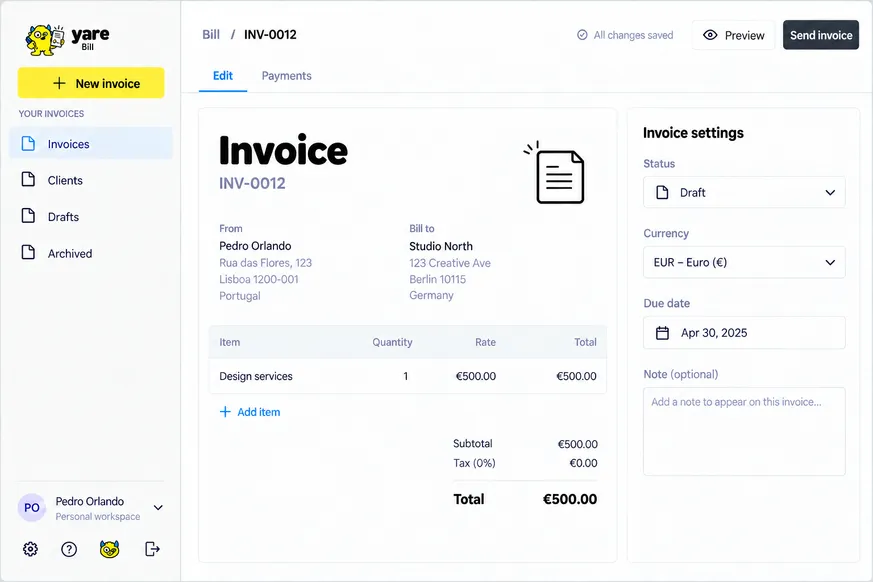
Task: Switch to the Payments tab
Action: pos(287,76)
